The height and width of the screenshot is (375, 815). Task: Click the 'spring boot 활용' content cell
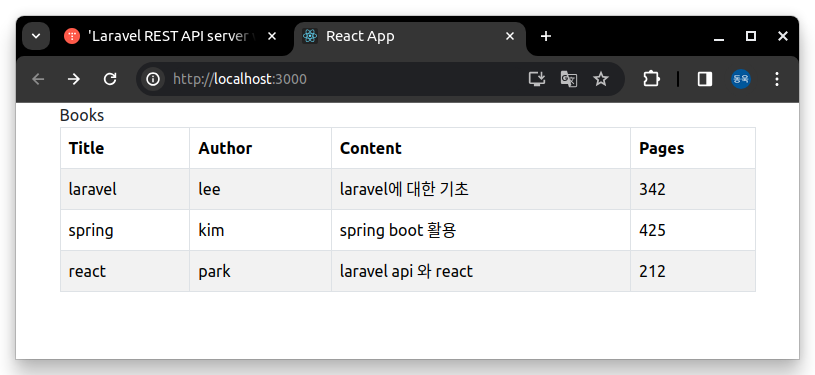coord(481,230)
